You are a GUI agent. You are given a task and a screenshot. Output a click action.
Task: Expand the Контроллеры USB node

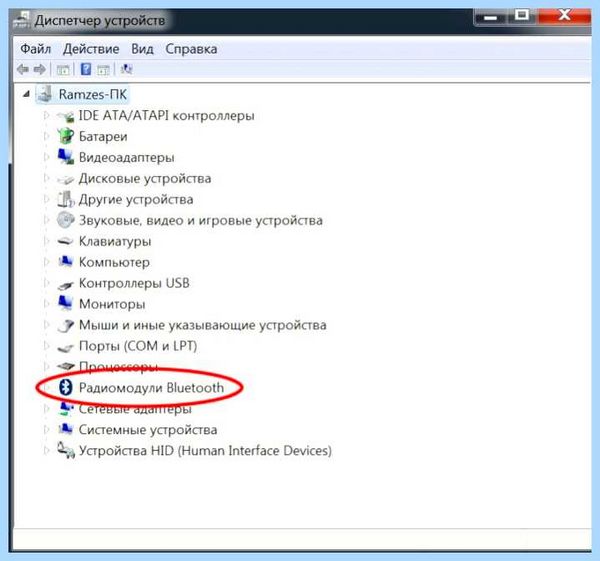point(46,283)
